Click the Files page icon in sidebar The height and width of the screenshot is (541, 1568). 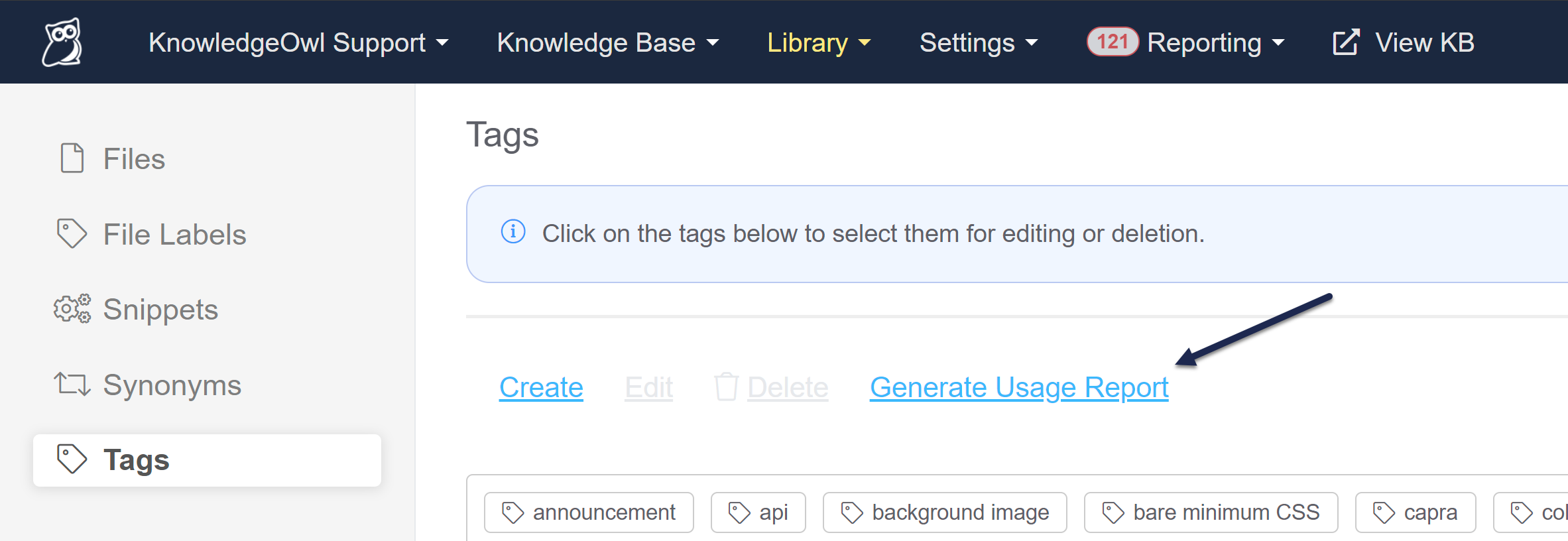click(72, 158)
